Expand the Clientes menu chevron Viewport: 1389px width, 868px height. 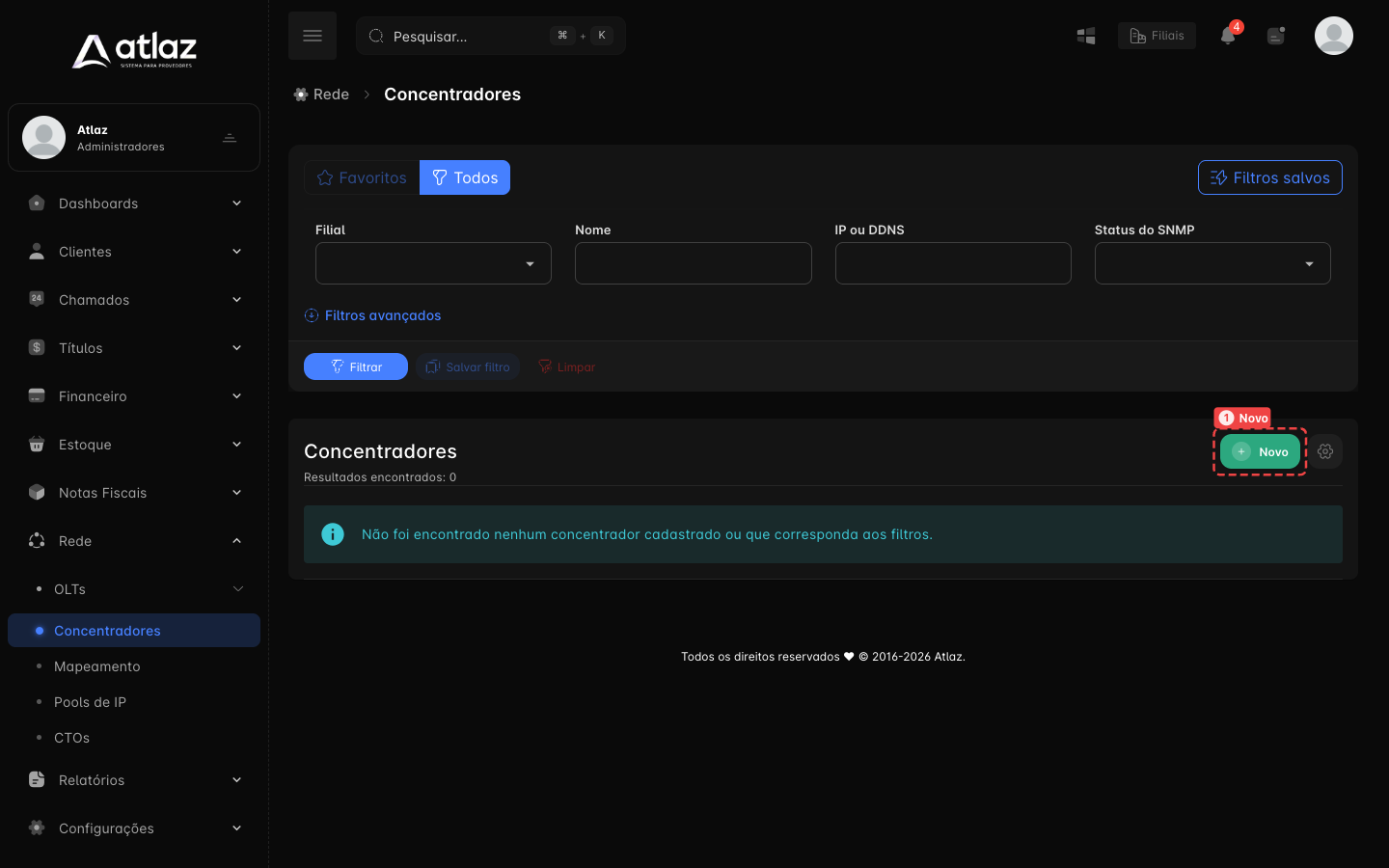coord(236,251)
